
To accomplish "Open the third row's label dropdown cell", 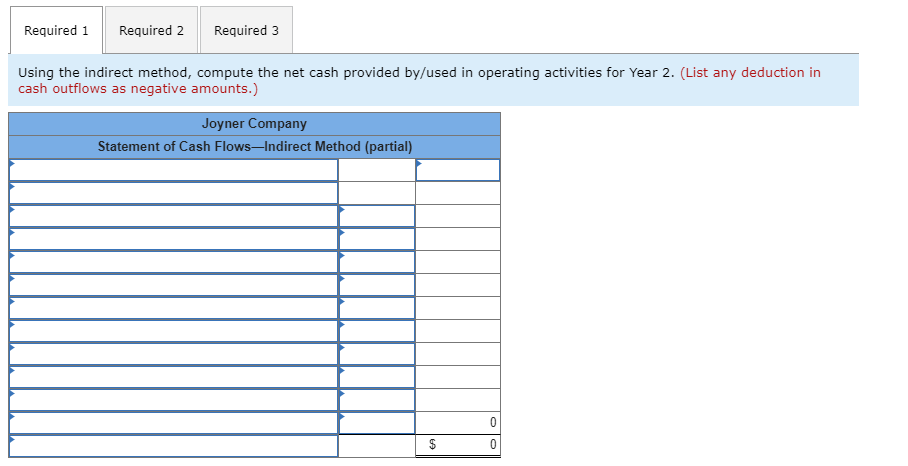I will [173, 216].
